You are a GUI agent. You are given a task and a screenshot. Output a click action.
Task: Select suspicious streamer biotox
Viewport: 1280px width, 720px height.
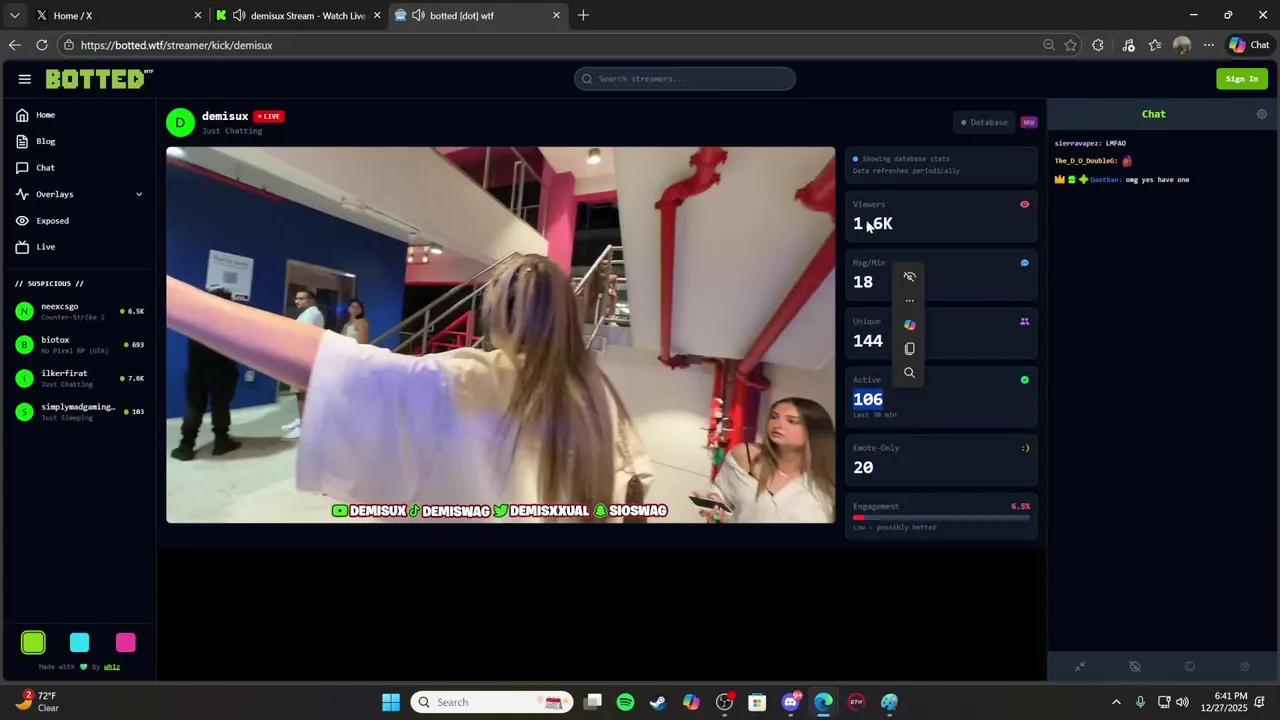tap(79, 345)
